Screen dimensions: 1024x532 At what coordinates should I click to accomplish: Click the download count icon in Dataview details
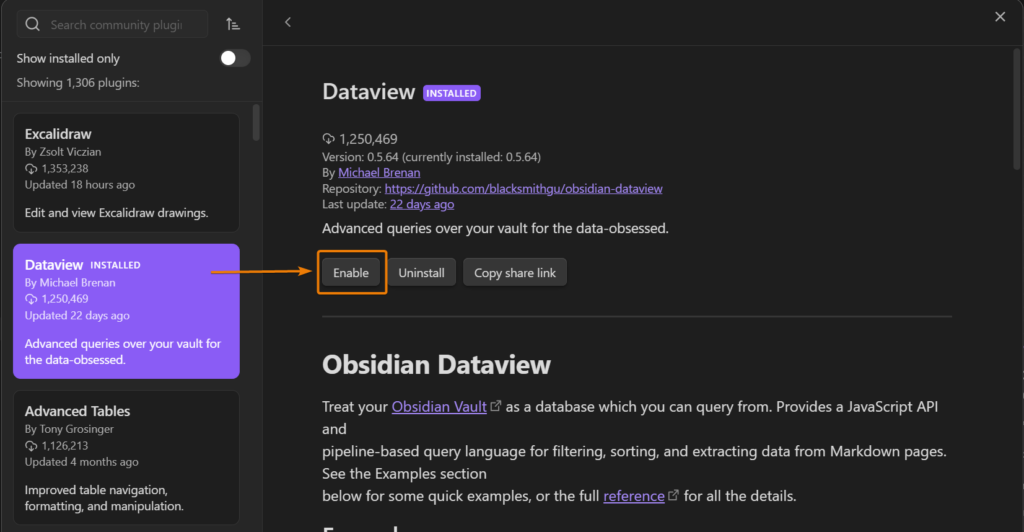(x=329, y=139)
